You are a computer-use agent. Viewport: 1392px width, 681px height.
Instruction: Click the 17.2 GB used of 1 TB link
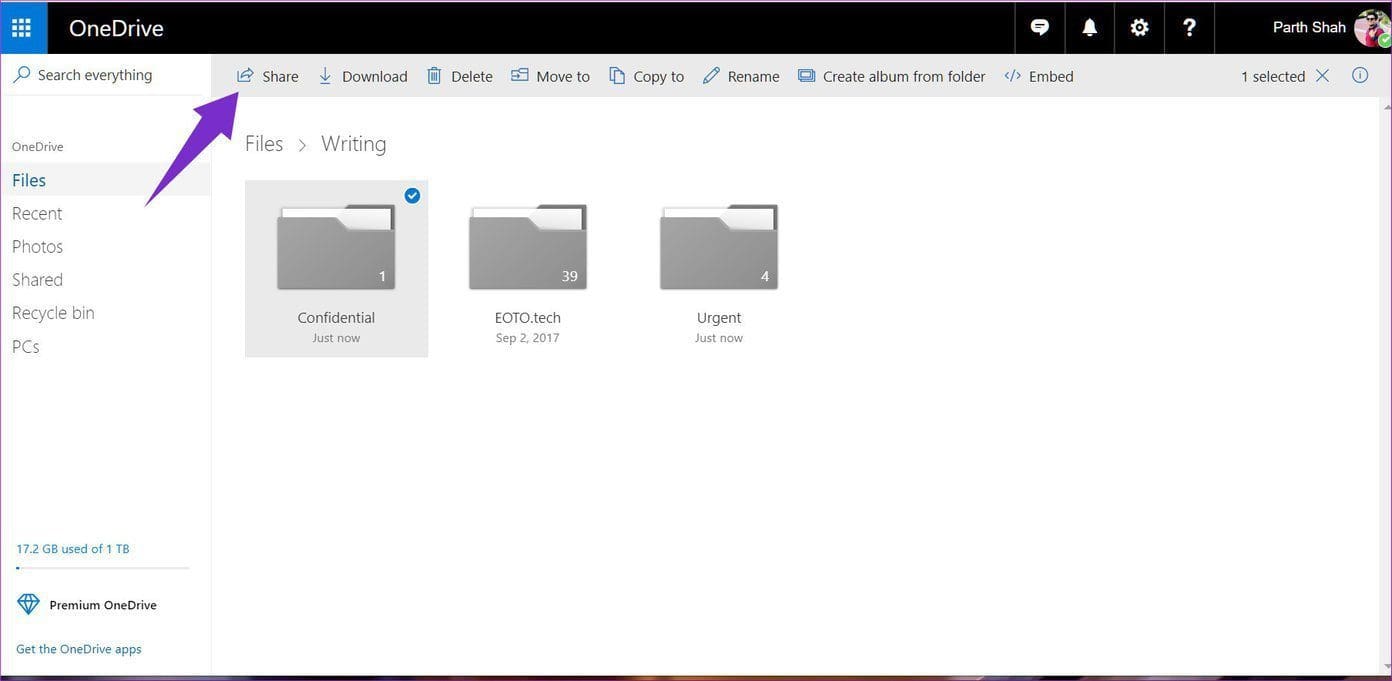click(73, 549)
